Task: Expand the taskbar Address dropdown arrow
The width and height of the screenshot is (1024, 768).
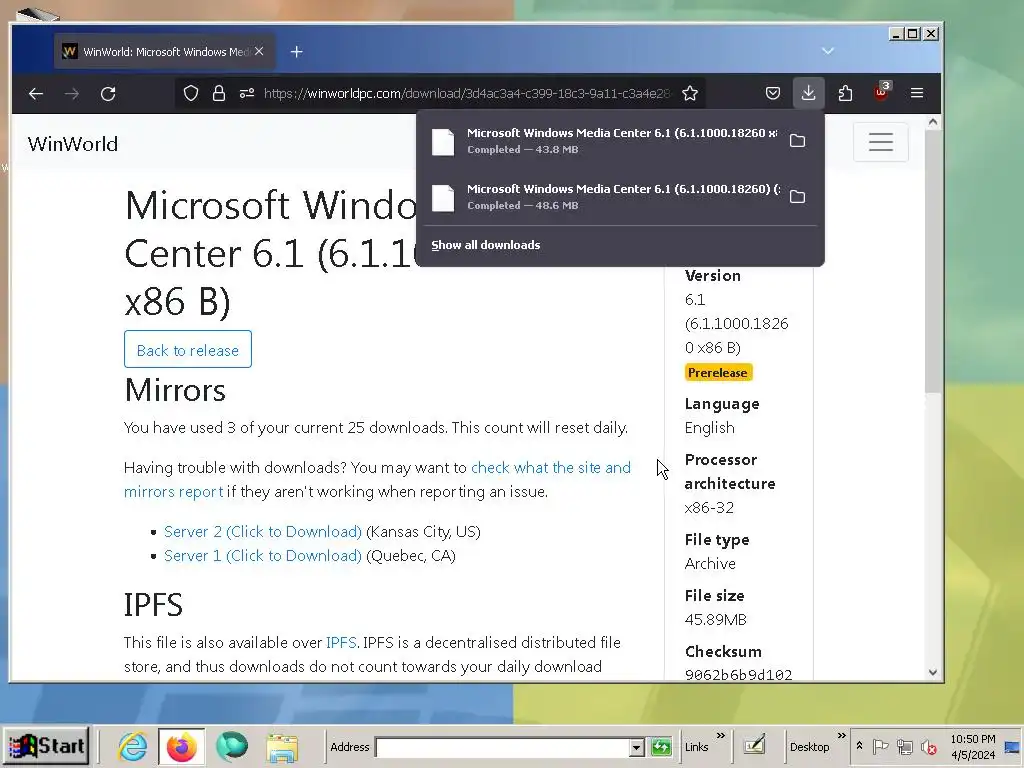Action: click(637, 748)
